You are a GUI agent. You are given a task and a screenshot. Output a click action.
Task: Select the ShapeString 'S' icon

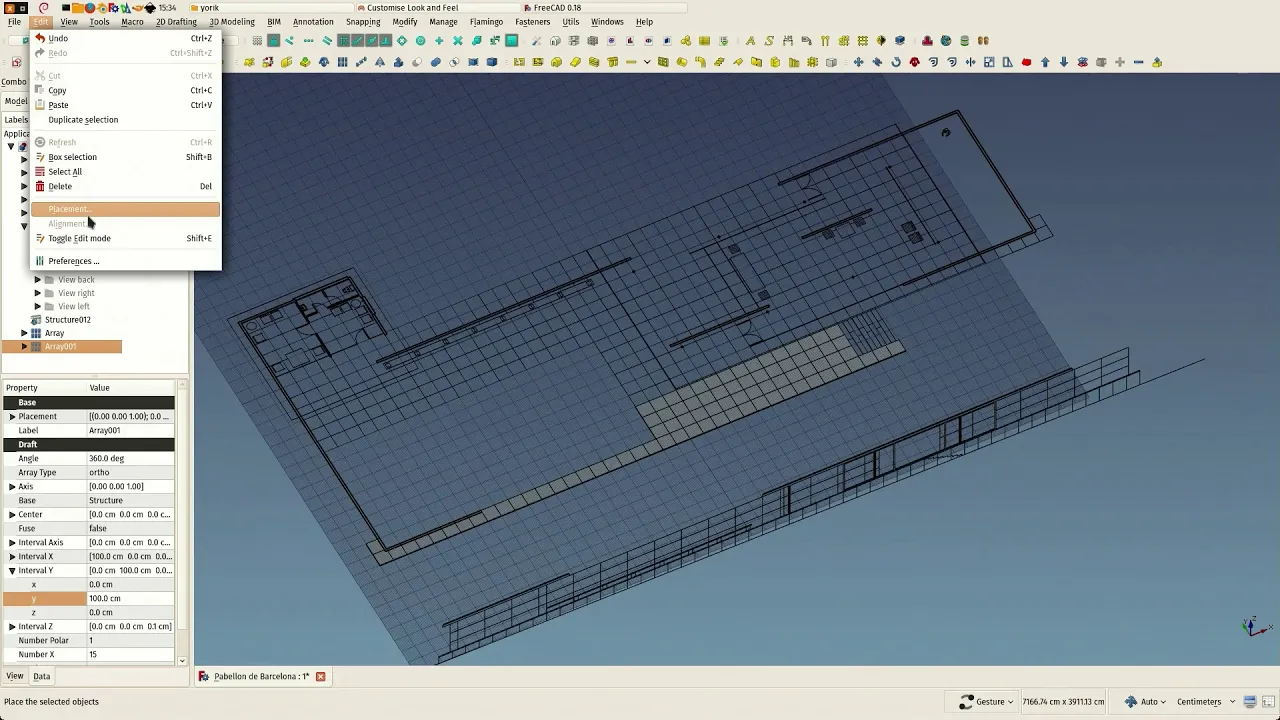[769, 41]
